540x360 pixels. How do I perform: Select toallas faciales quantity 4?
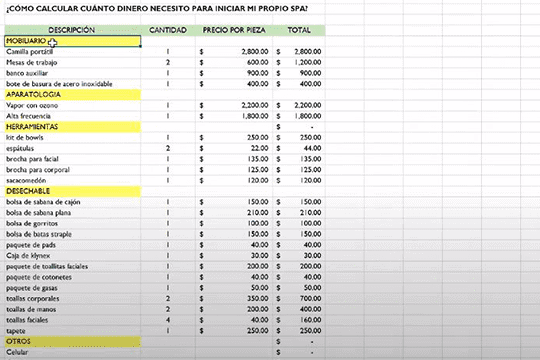coord(168,320)
